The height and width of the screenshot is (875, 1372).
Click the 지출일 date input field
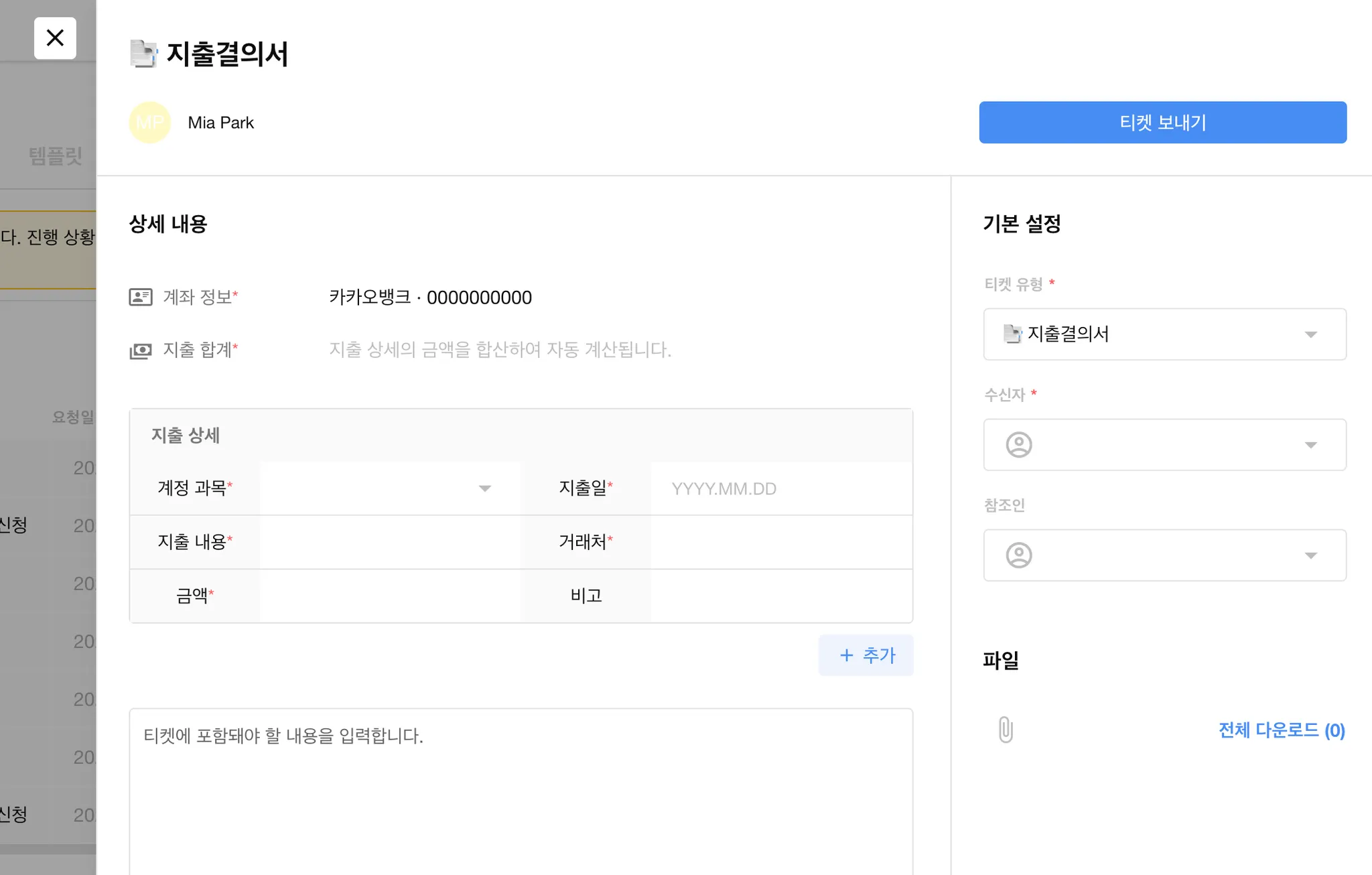tap(780, 488)
